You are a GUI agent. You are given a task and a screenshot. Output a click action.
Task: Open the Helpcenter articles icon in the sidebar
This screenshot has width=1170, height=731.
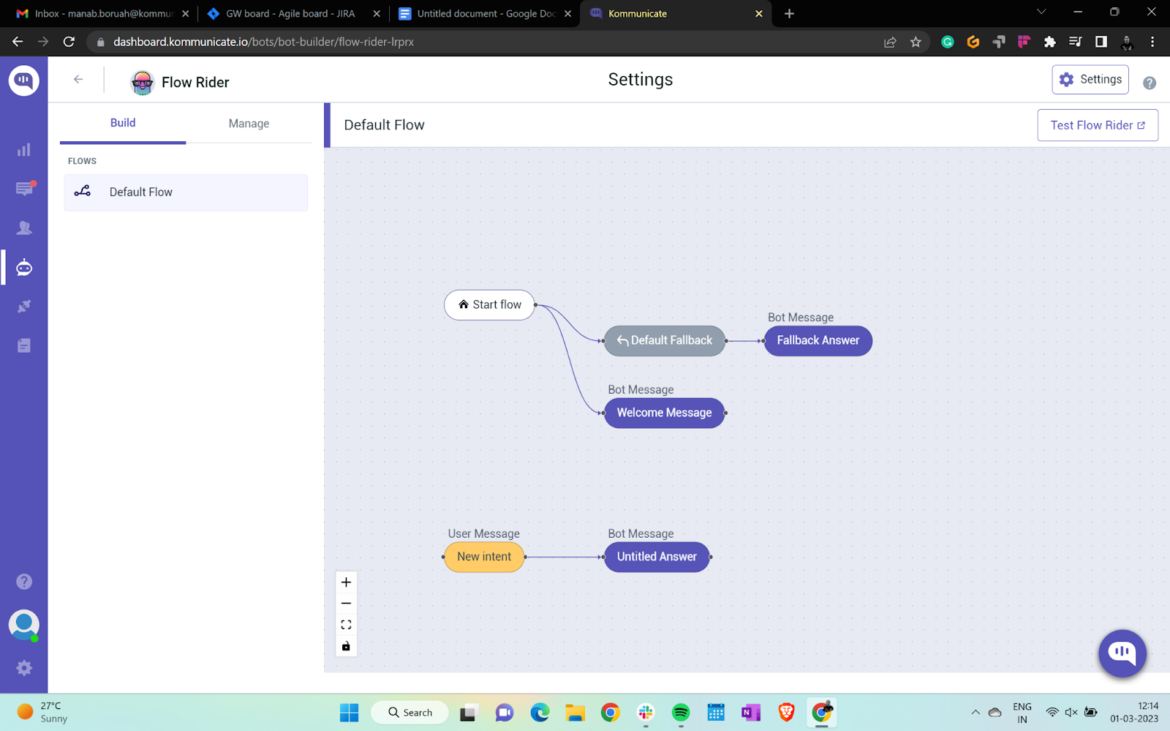tap(24, 345)
